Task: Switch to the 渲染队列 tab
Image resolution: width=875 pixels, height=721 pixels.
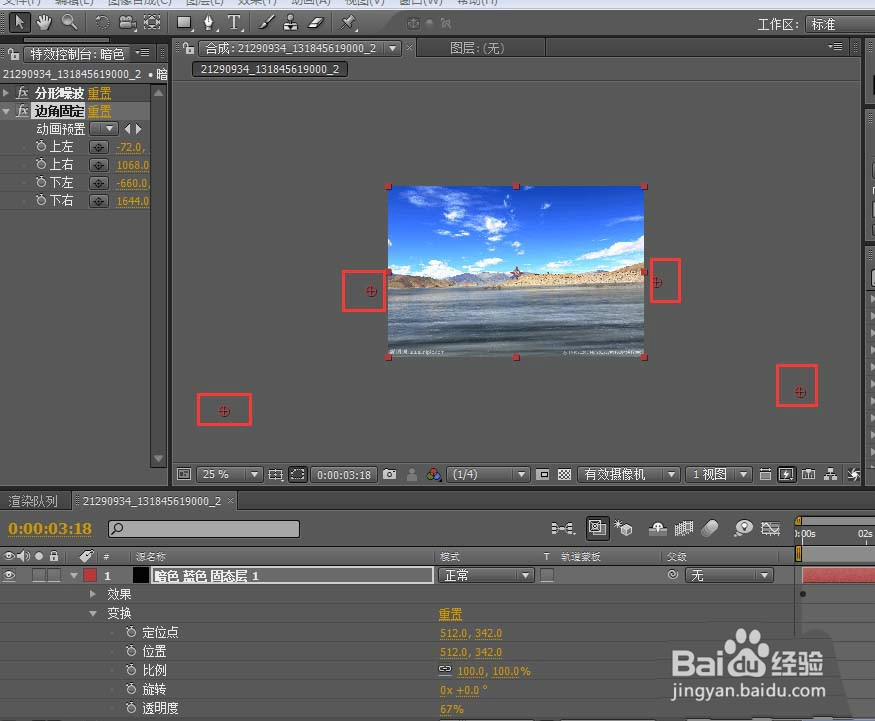Action: tap(33, 501)
